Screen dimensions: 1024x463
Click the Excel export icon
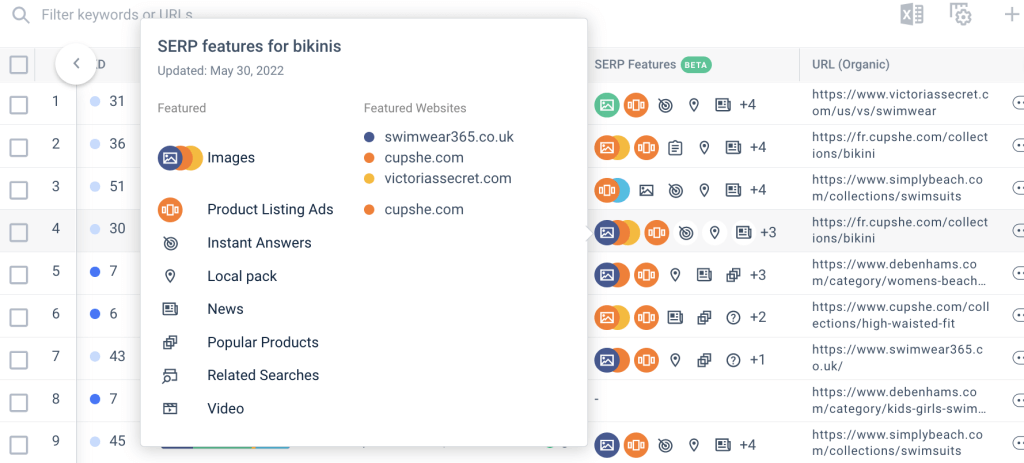click(912, 14)
